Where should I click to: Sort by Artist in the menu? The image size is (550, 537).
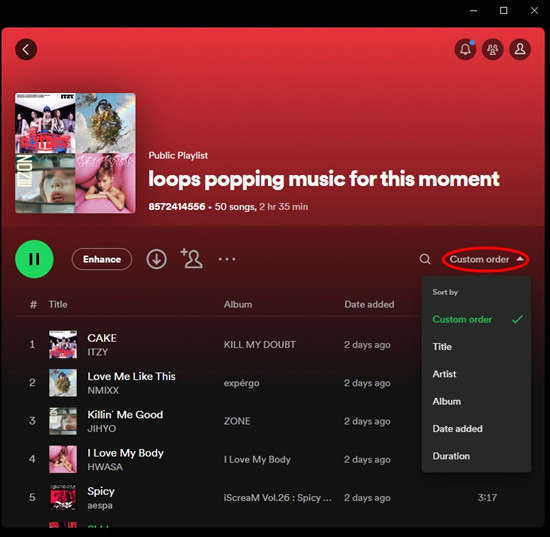click(477, 374)
